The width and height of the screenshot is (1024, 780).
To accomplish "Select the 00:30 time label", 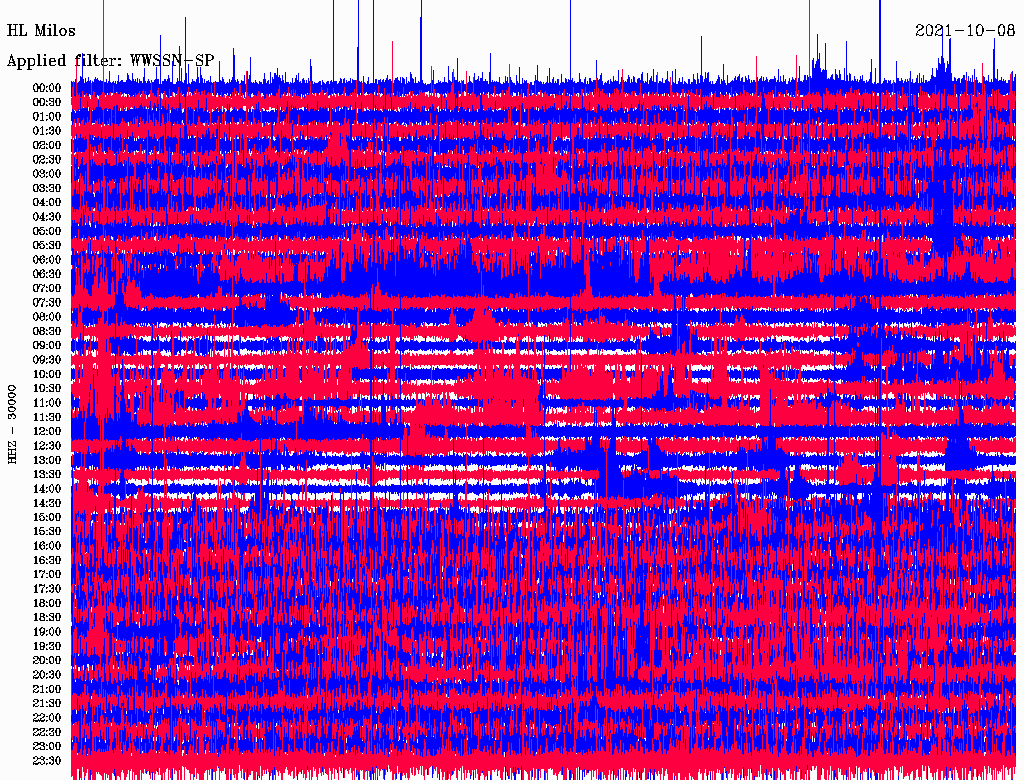I will pos(47,102).
